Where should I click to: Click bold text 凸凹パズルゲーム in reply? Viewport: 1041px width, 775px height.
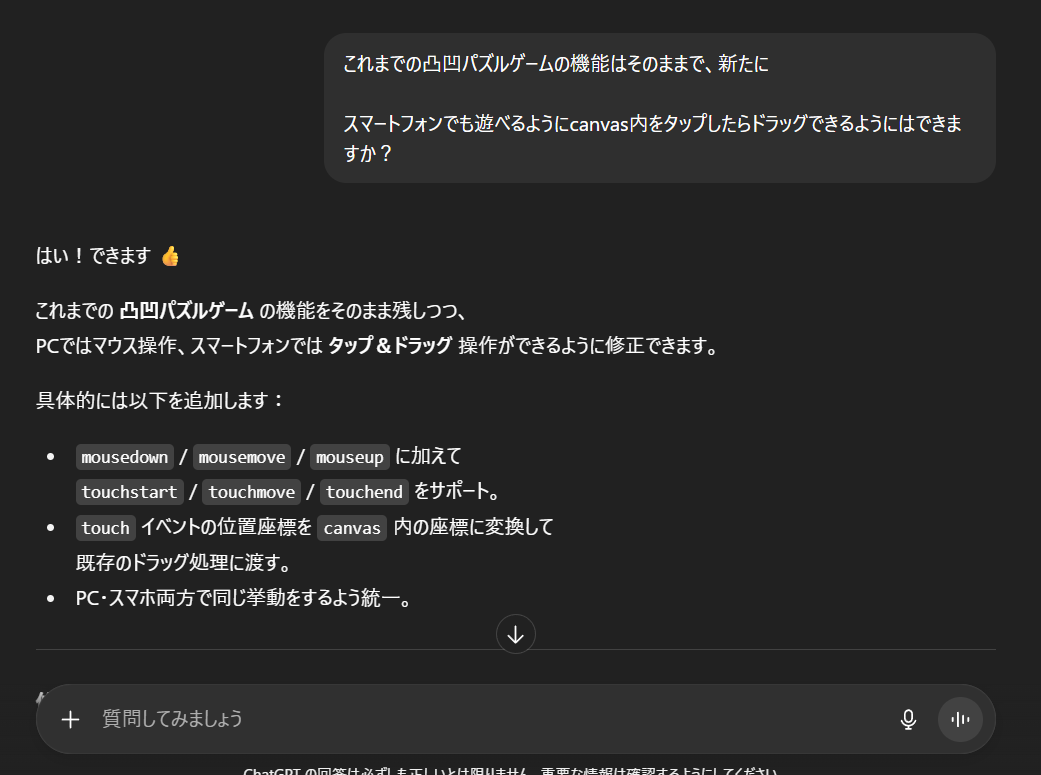tap(187, 310)
